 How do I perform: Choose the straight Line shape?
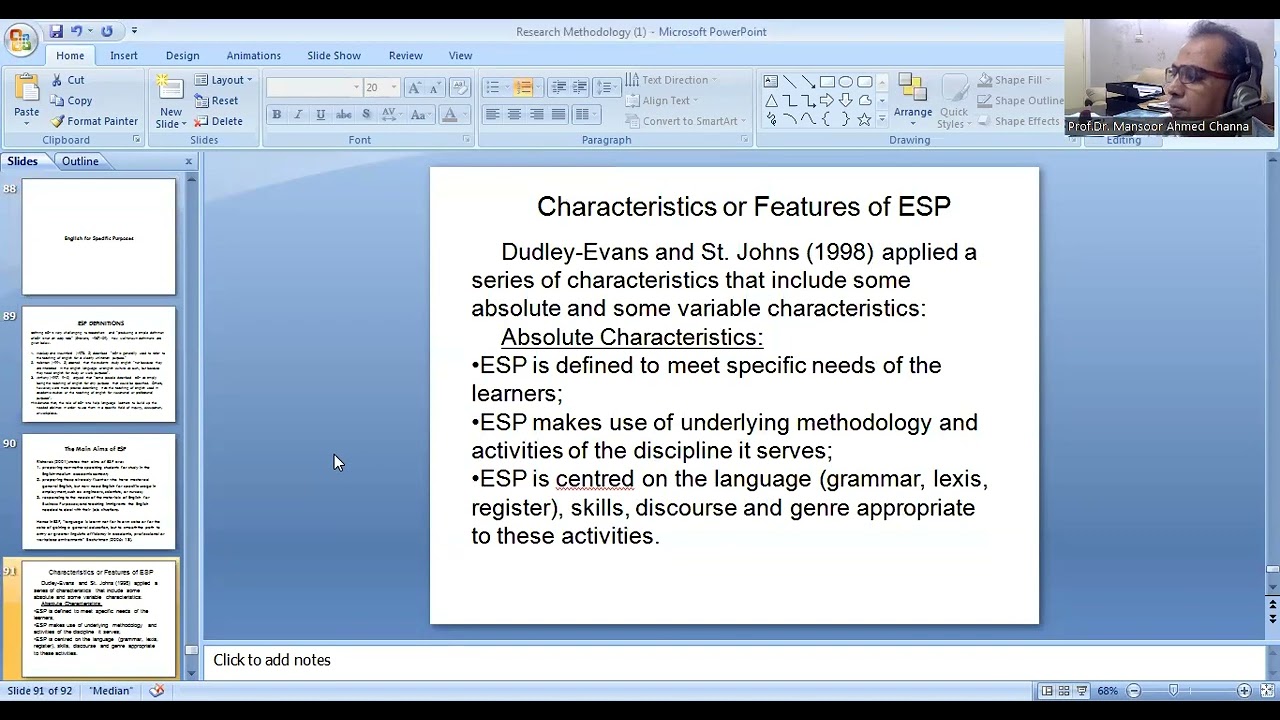pos(789,81)
